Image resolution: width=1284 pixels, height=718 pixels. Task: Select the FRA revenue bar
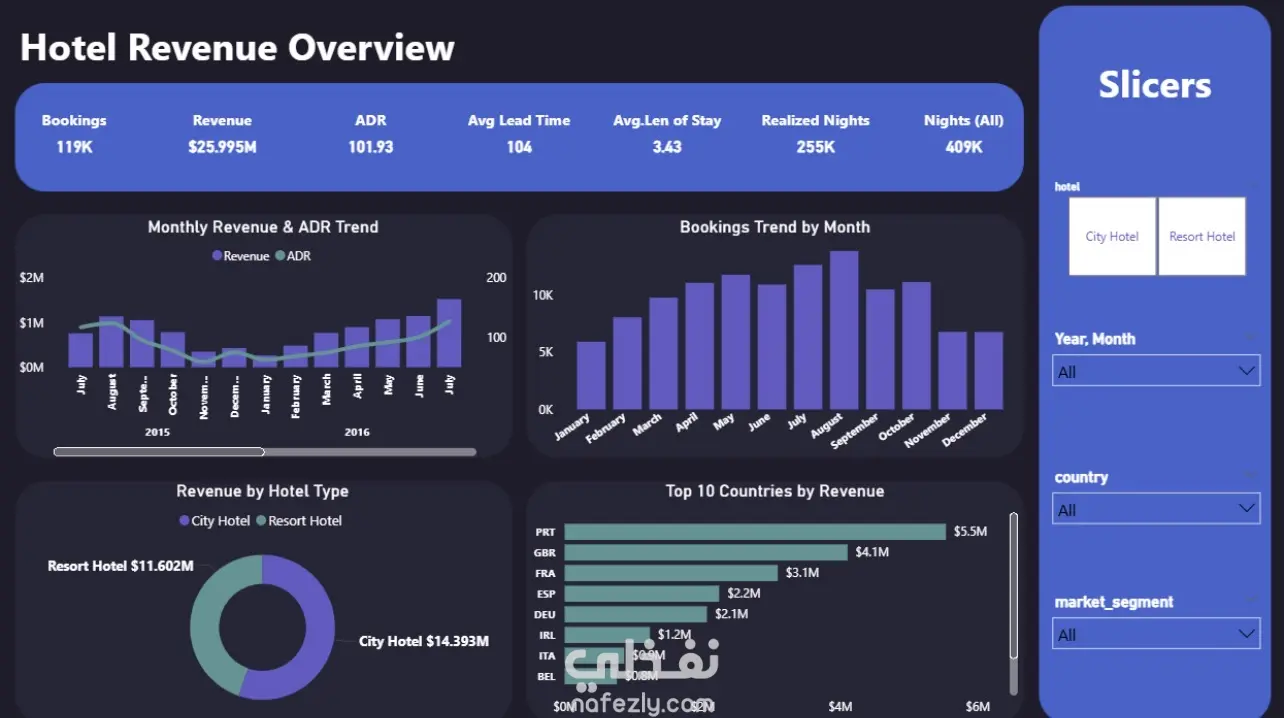[x=671, y=573]
